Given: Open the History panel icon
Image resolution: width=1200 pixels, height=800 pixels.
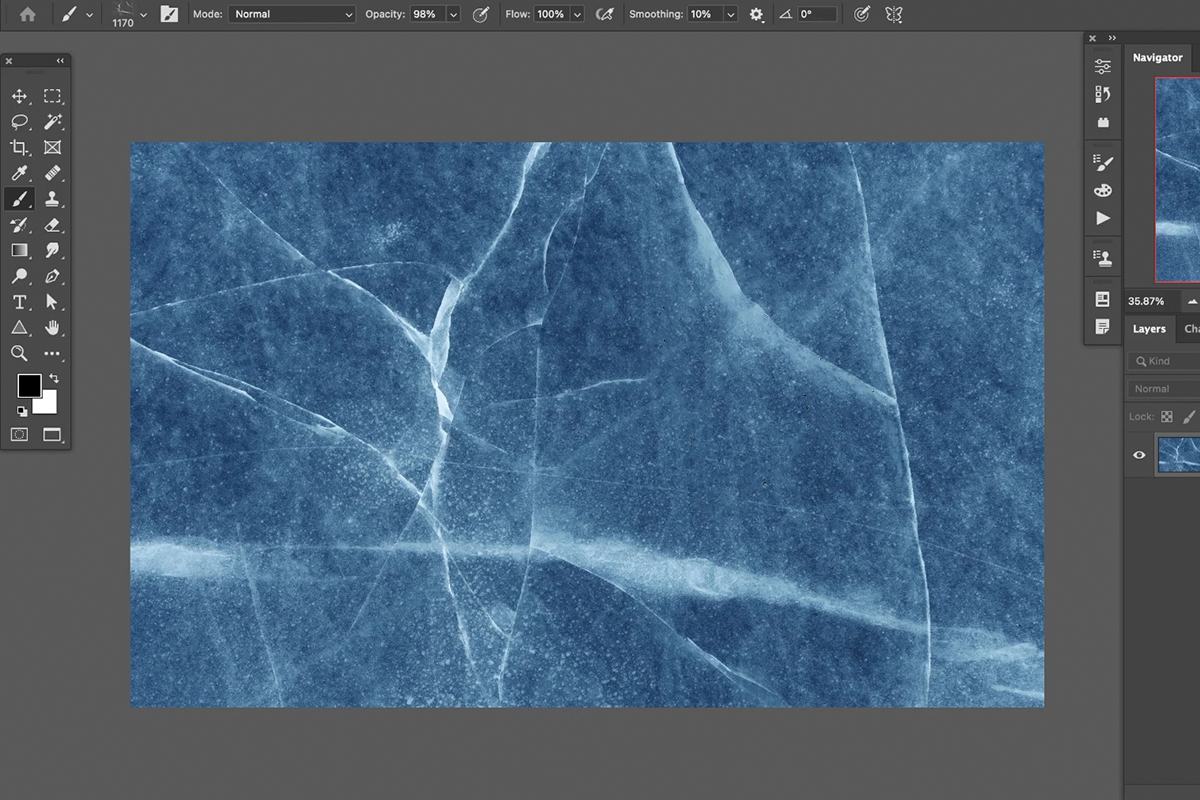Looking at the screenshot, I should click(1103, 94).
